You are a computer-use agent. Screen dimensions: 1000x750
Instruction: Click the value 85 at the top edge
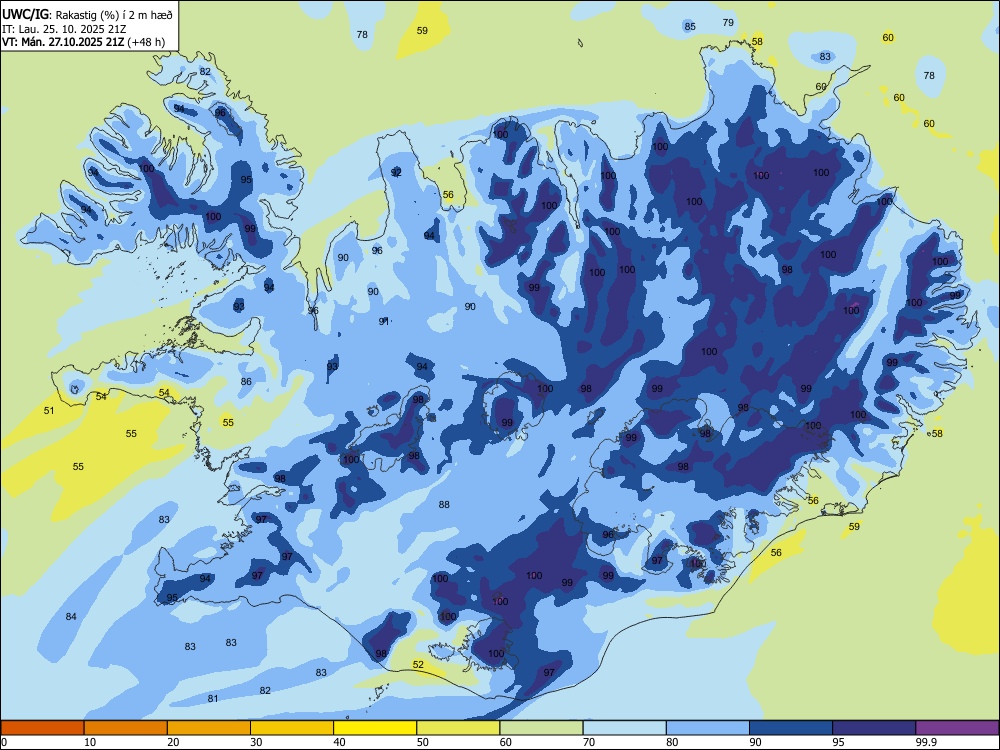[x=690, y=26]
